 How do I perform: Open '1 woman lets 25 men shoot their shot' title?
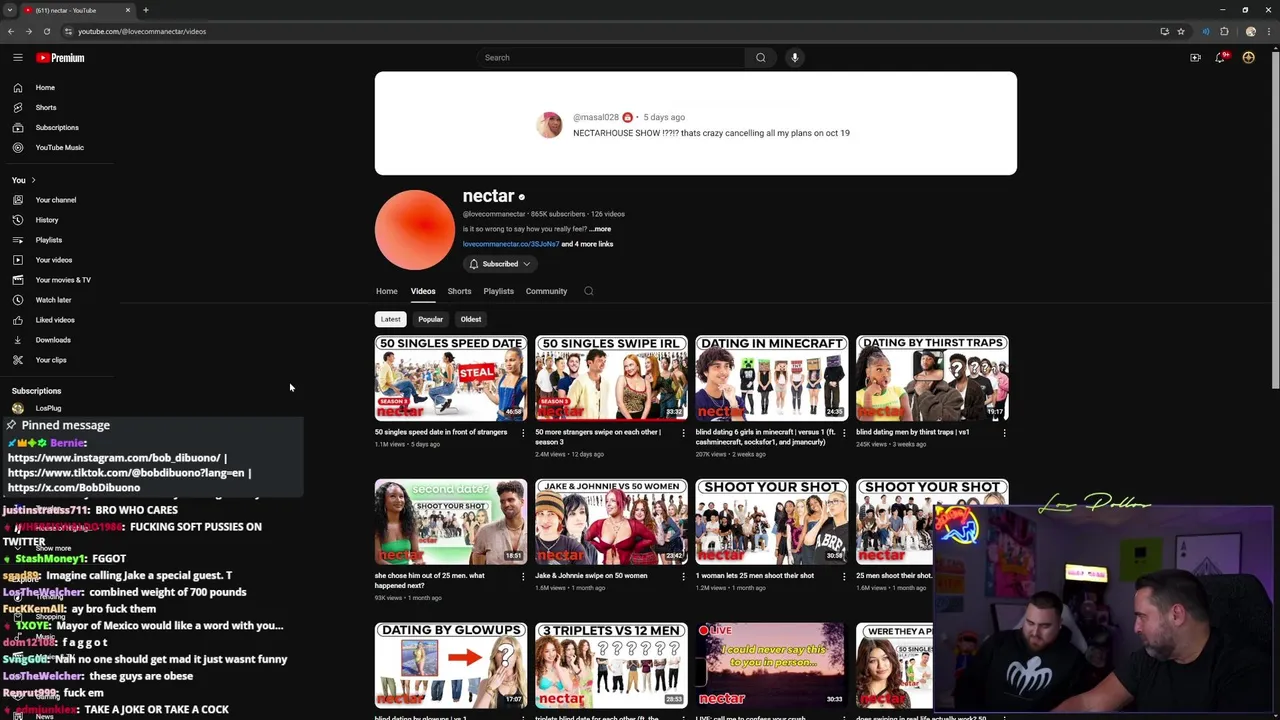coord(755,576)
